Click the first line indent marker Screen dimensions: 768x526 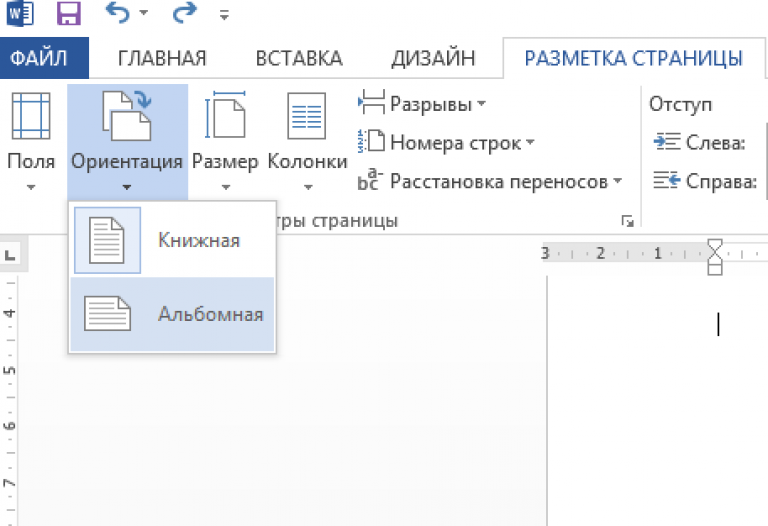coord(715,246)
